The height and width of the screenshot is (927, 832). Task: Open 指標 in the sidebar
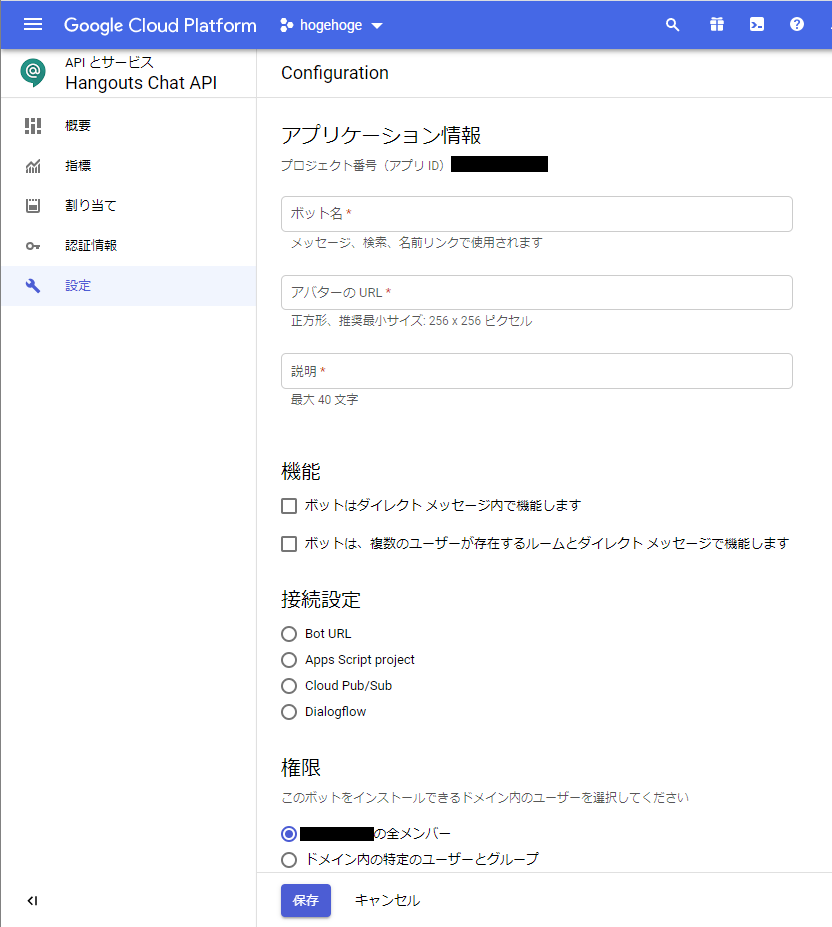point(128,166)
